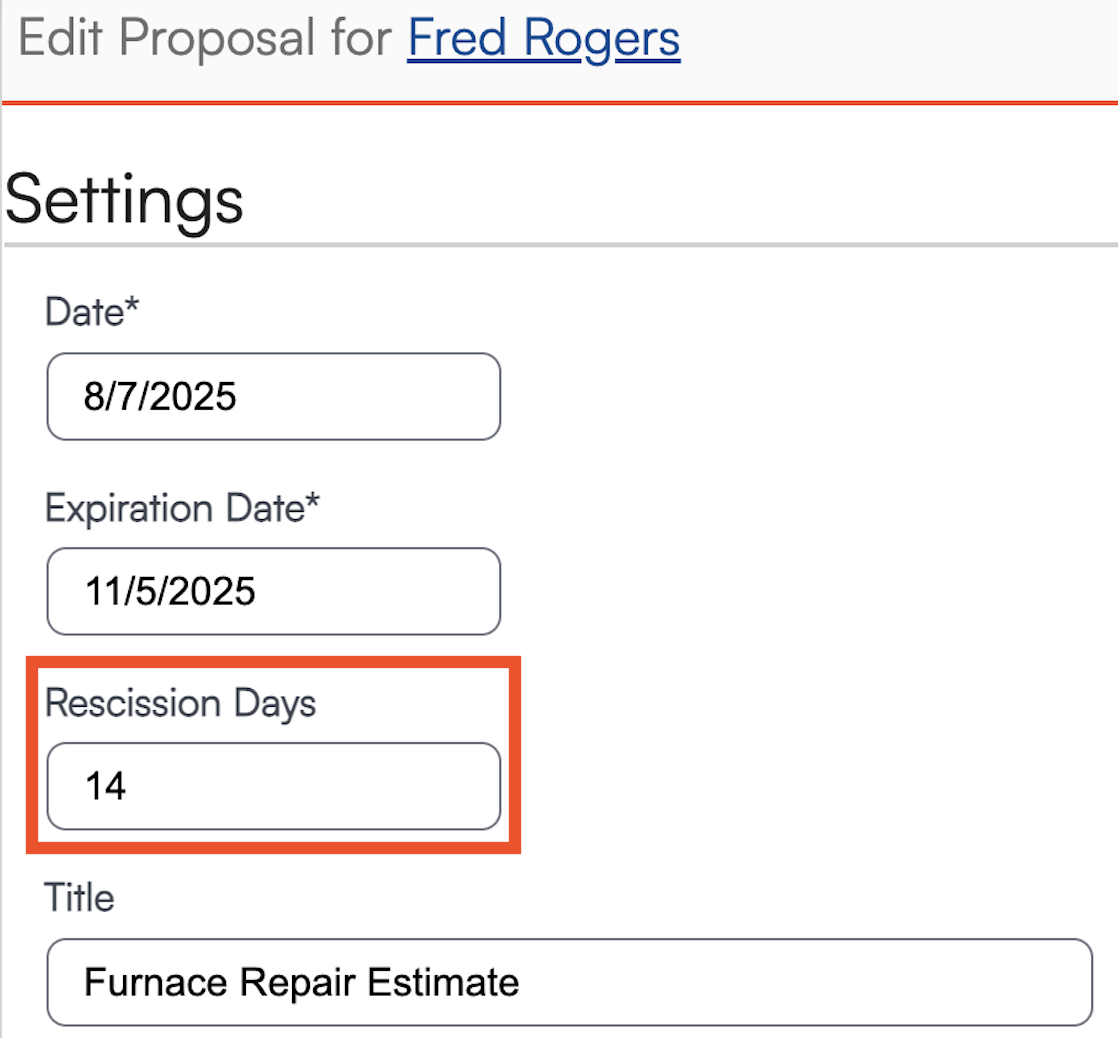This screenshot has width=1118, height=1038.
Task: Focus the Rescission Days input field
Action: click(273, 786)
